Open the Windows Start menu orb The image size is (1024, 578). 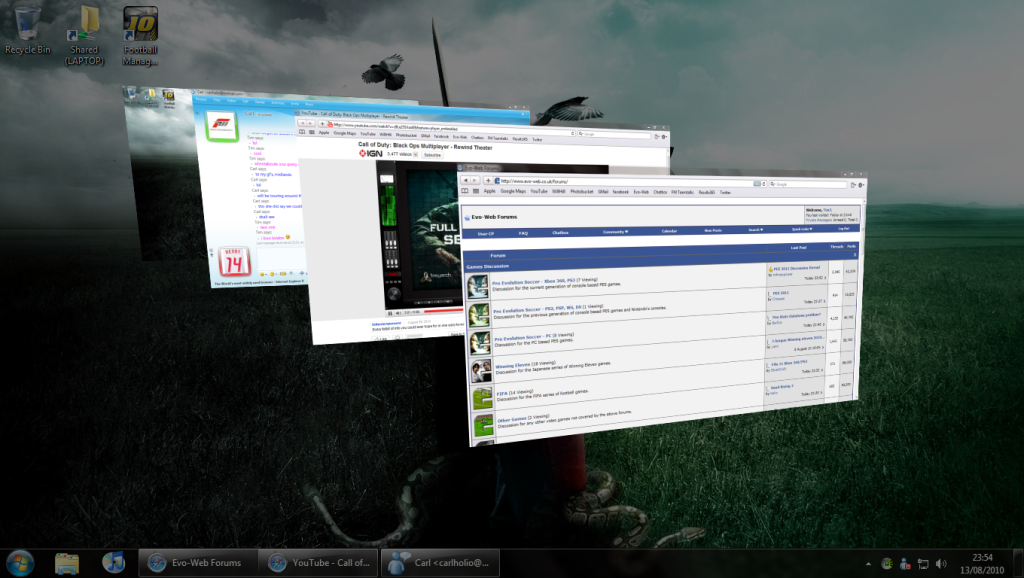point(20,563)
